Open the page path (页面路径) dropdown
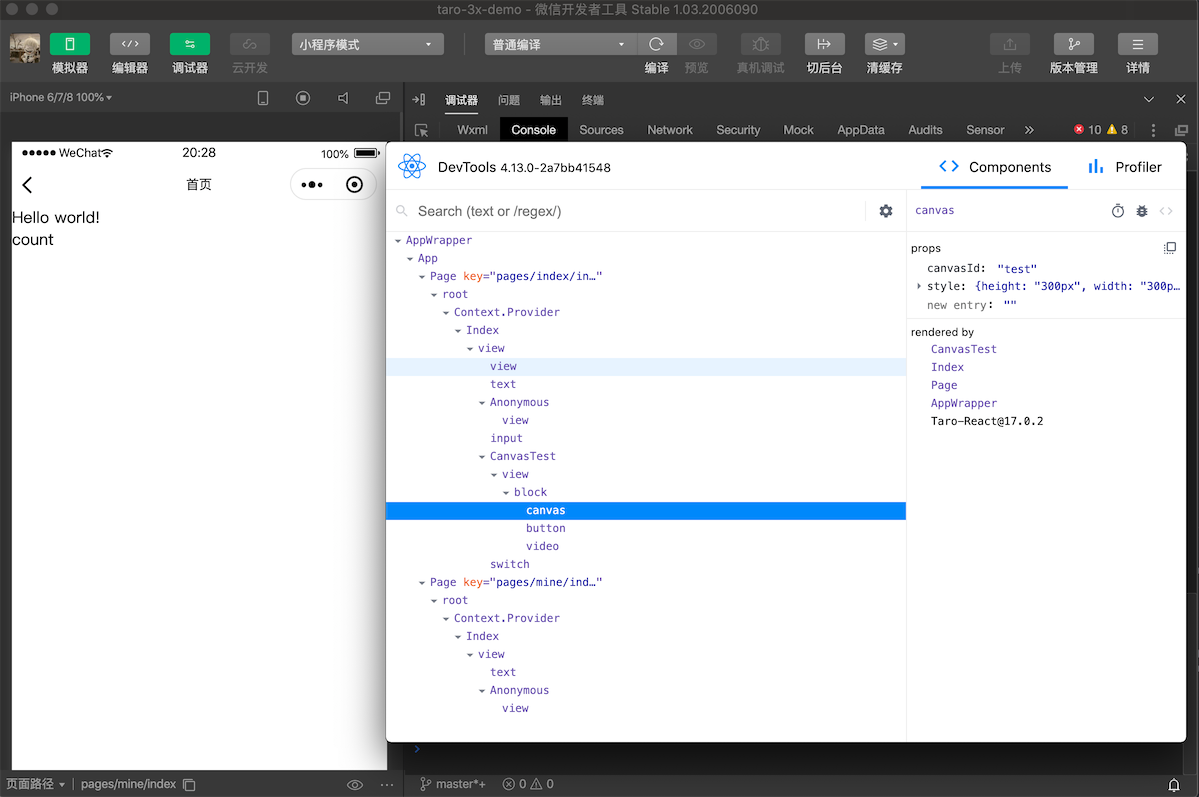 (35, 784)
